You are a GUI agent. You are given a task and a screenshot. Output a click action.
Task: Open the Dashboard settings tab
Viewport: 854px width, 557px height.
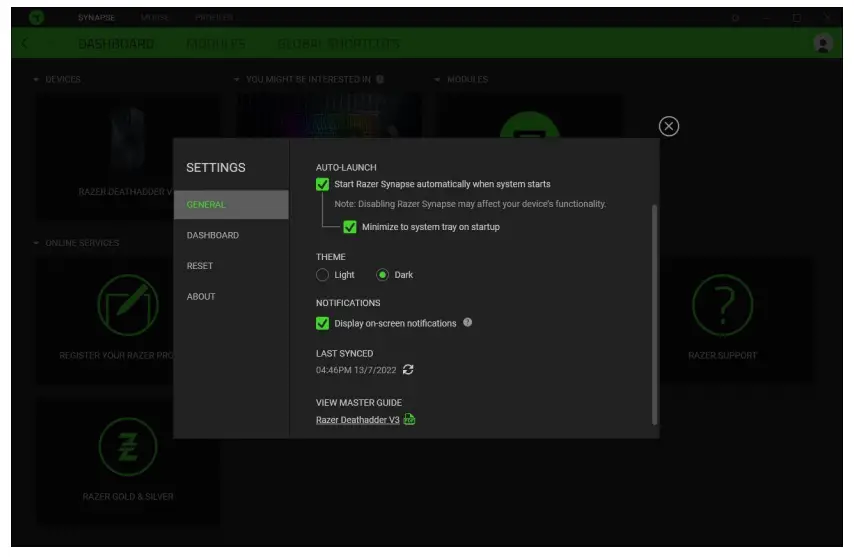click(212, 235)
